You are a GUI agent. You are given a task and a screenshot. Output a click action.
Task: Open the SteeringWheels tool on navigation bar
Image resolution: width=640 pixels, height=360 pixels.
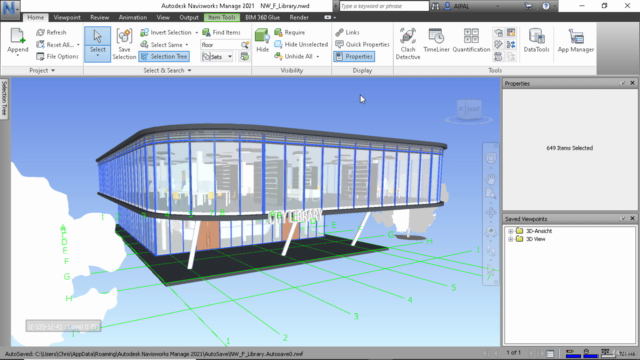491,158
